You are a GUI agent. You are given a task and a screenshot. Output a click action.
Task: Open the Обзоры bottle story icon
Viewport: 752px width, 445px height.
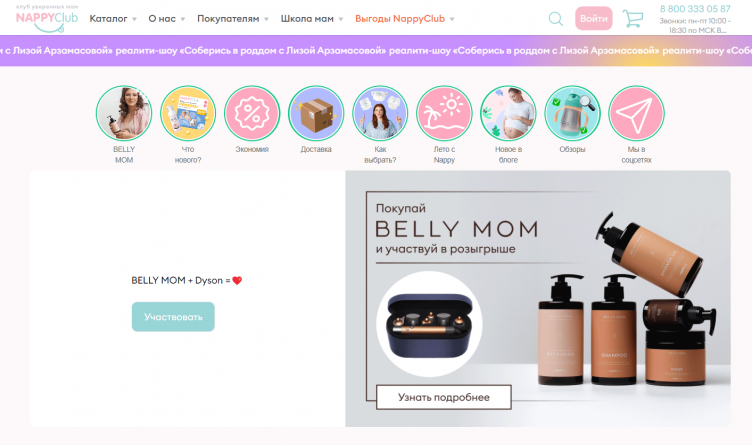pyautogui.click(x=572, y=113)
